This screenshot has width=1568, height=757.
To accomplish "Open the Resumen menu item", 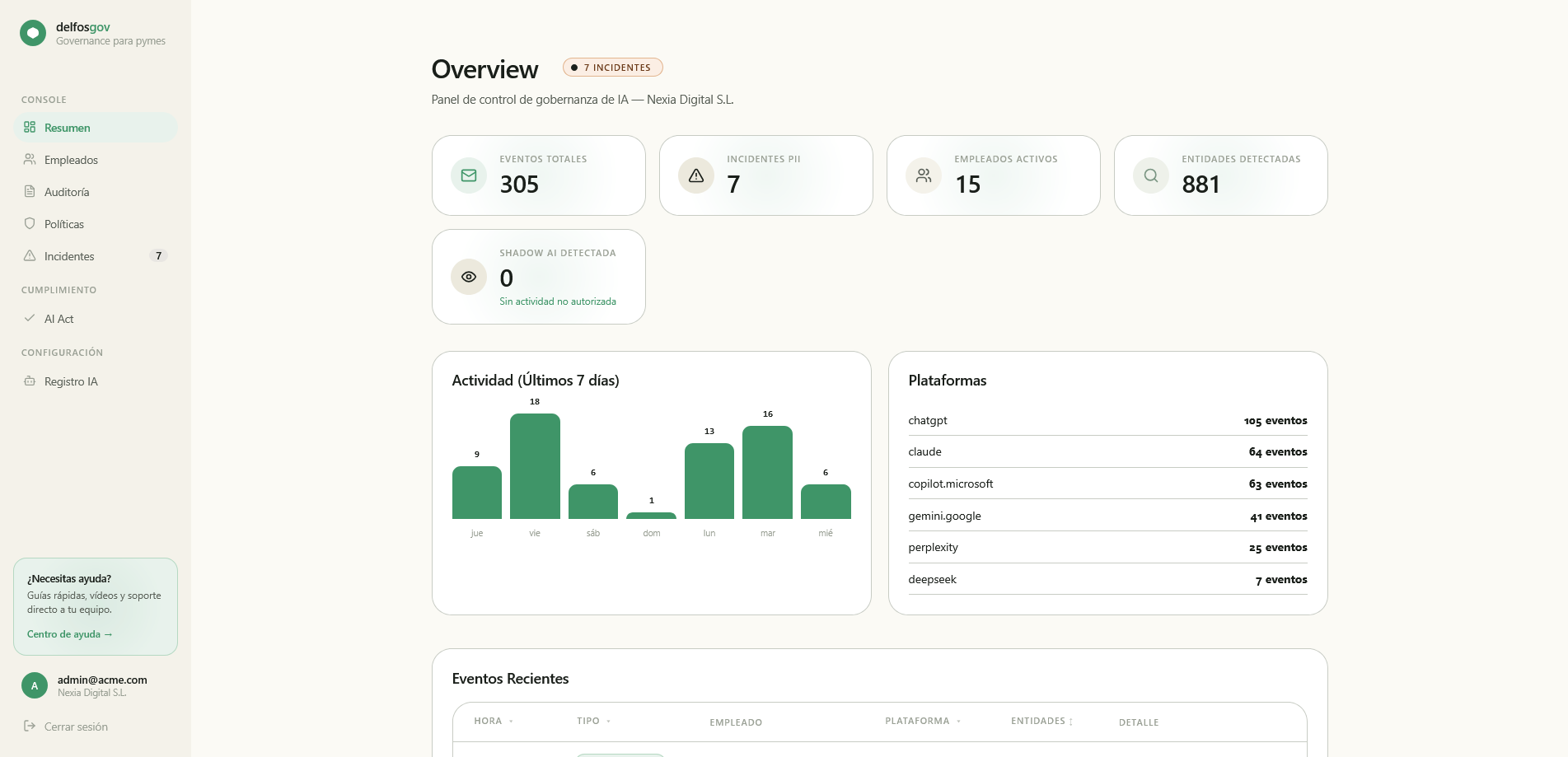I will pyautogui.click(x=96, y=128).
